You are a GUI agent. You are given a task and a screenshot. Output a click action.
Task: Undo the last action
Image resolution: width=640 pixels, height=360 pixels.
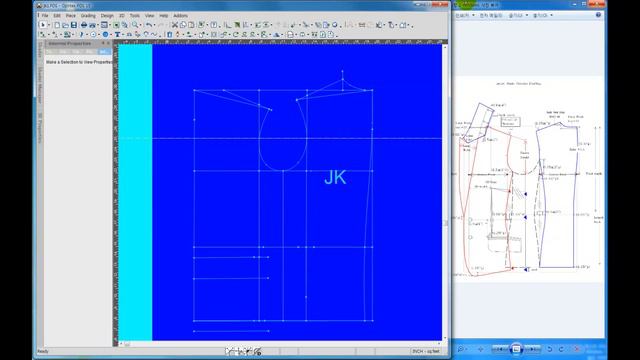[149, 25]
